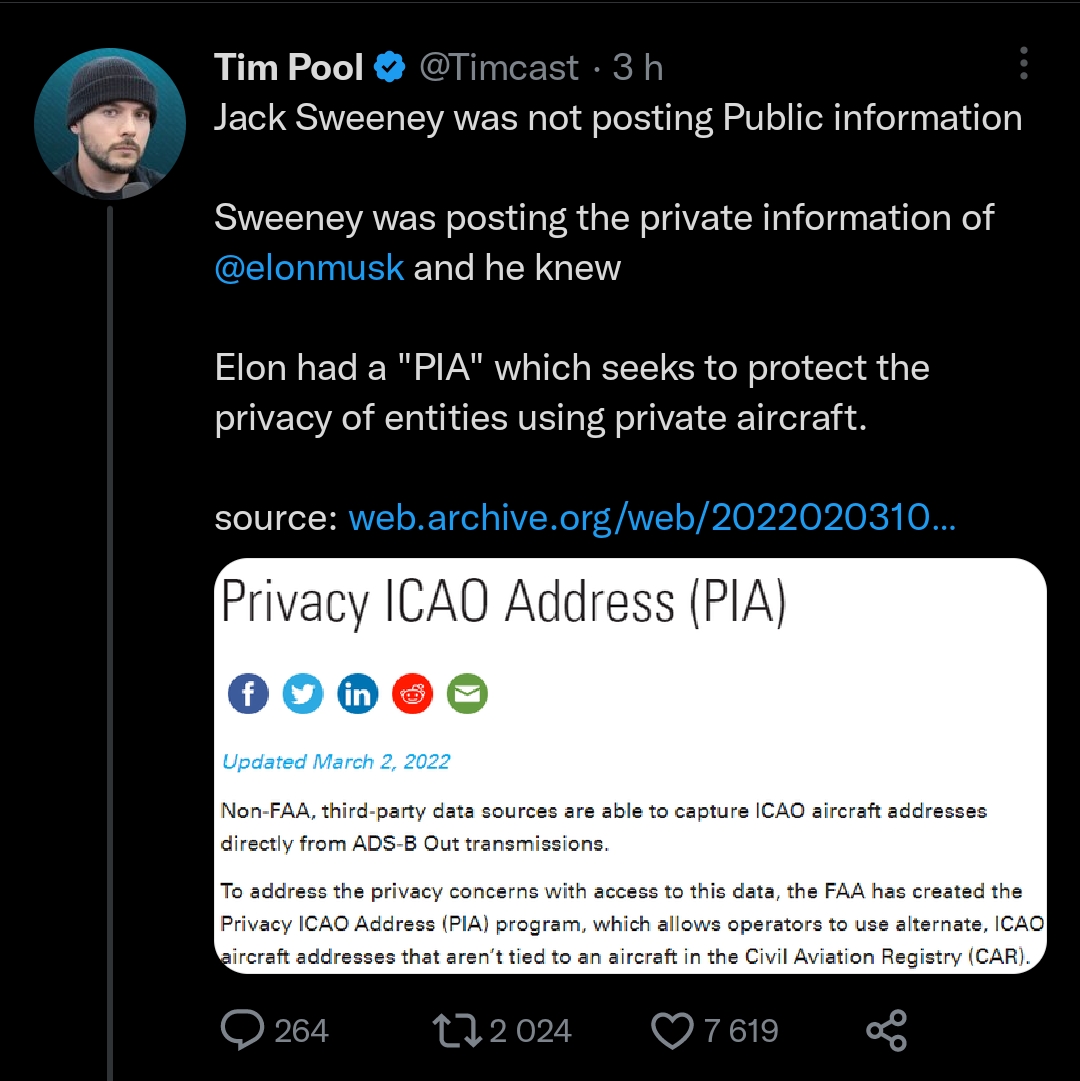Retweet using the retweet arrows icon
The width and height of the screenshot is (1080, 1081).
[x=457, y=1031]
